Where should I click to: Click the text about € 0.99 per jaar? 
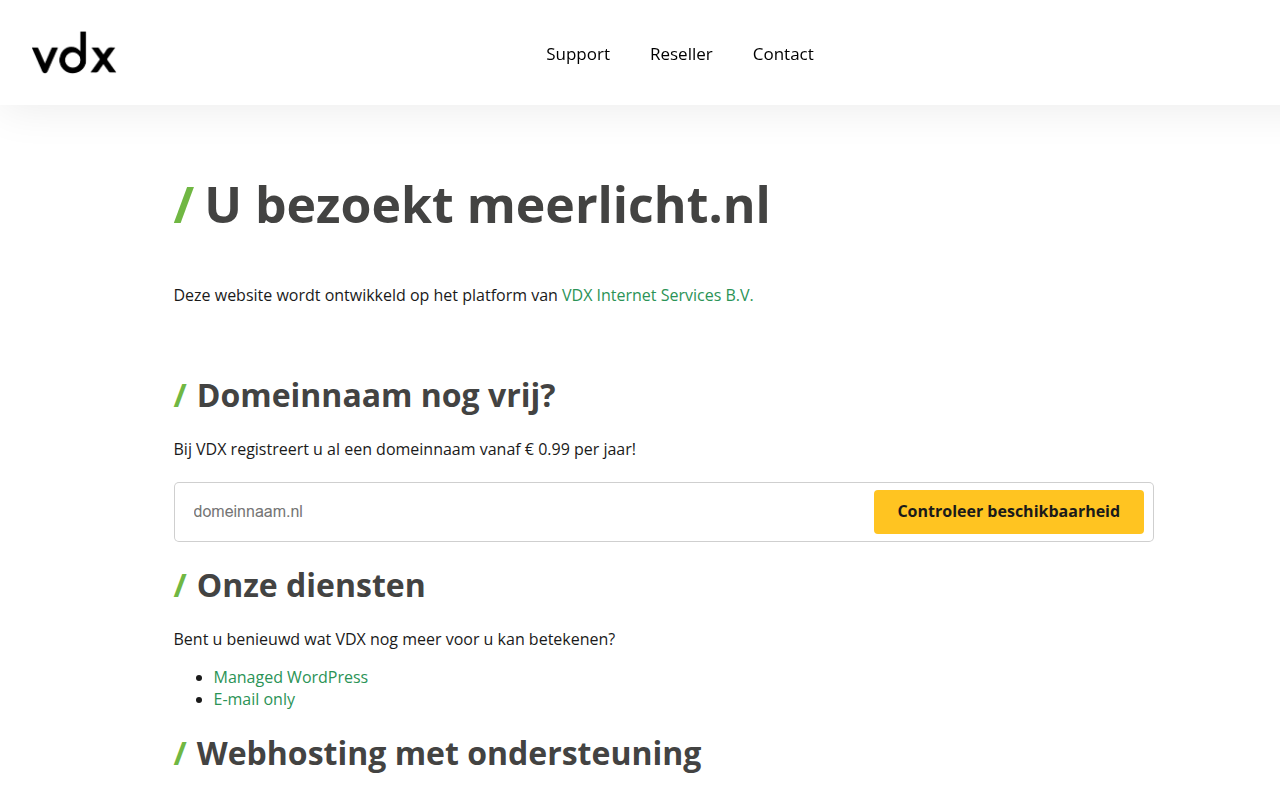405,449
